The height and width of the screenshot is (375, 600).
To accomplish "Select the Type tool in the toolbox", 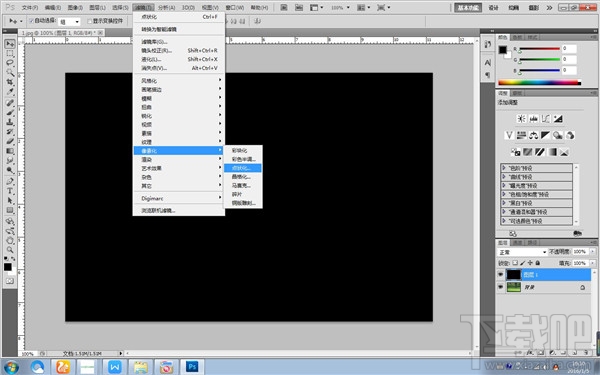I will tap(10, 191).
